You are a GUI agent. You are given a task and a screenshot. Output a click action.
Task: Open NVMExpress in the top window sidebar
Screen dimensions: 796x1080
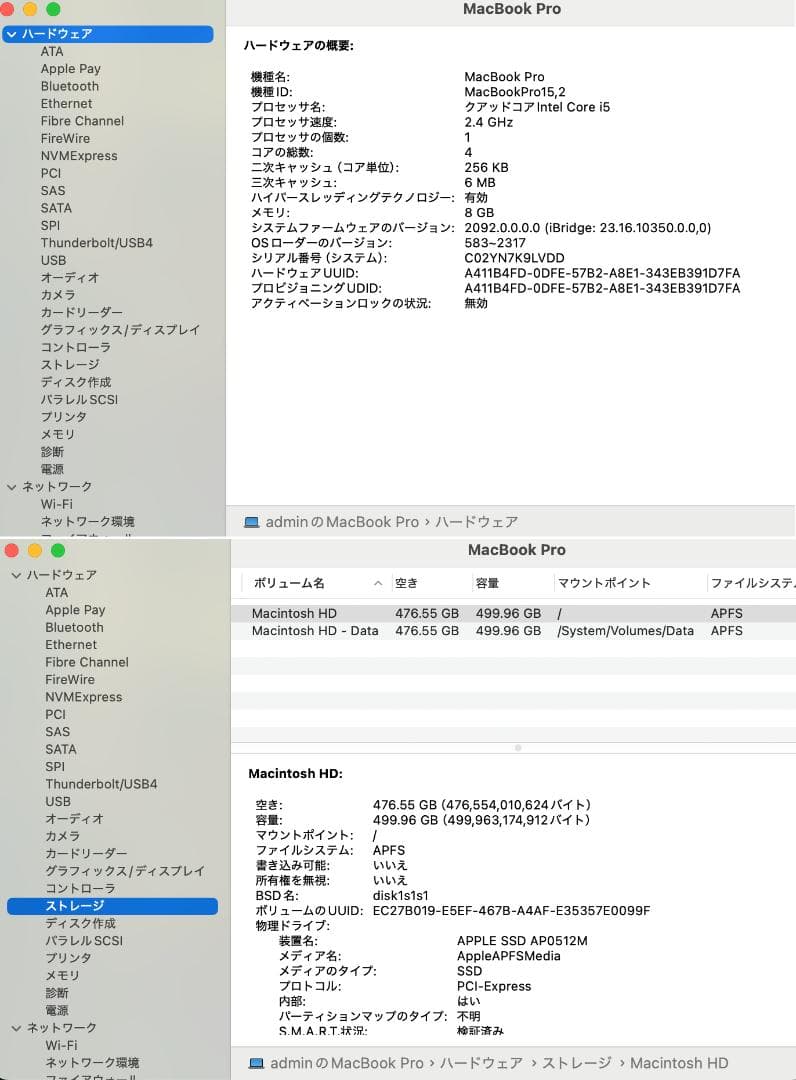[x=78, y=156]
